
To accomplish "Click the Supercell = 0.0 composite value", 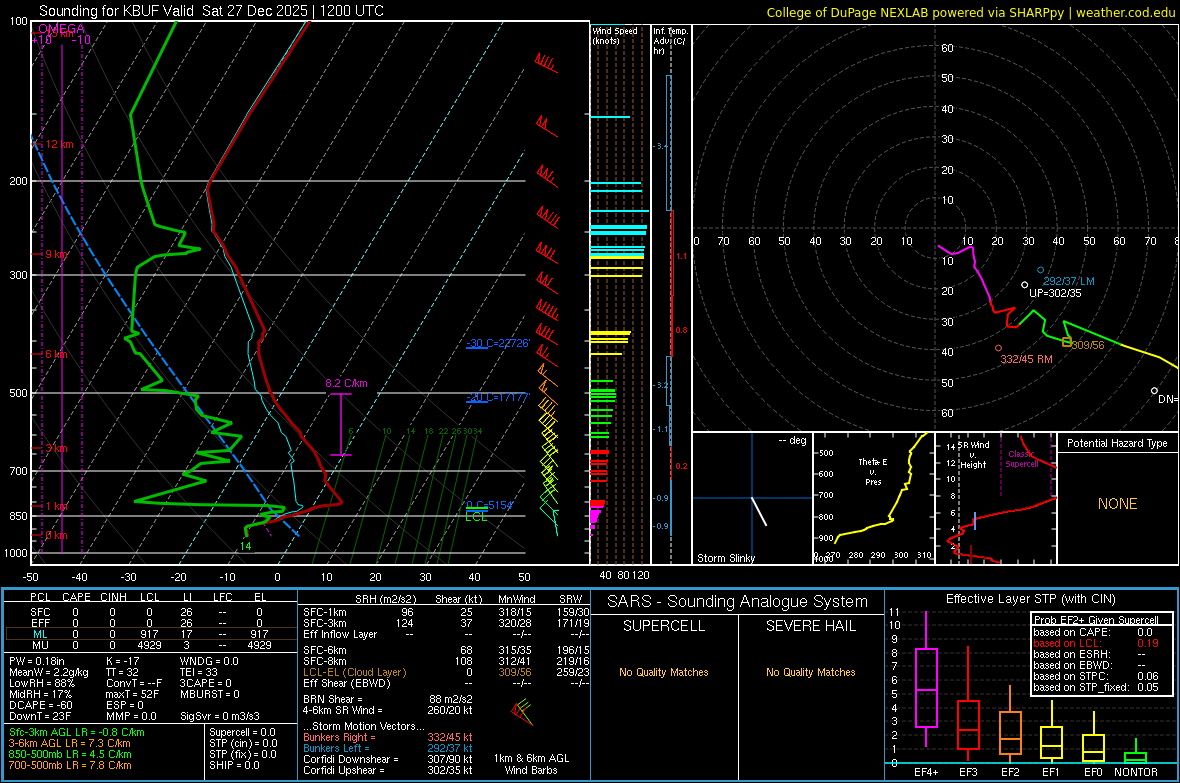I will point(242,732).
